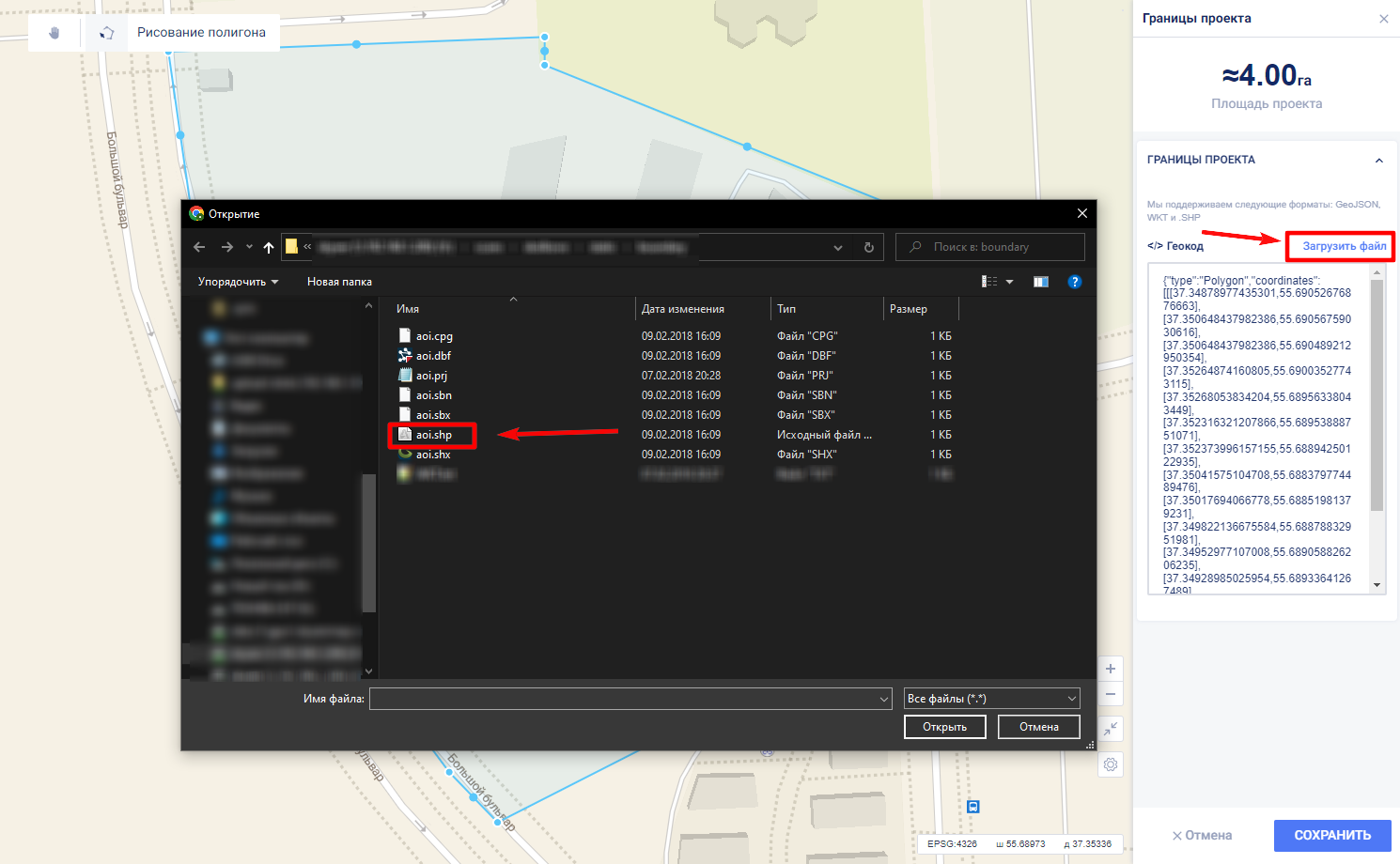Open map settings gear icon

(1111, 764)
